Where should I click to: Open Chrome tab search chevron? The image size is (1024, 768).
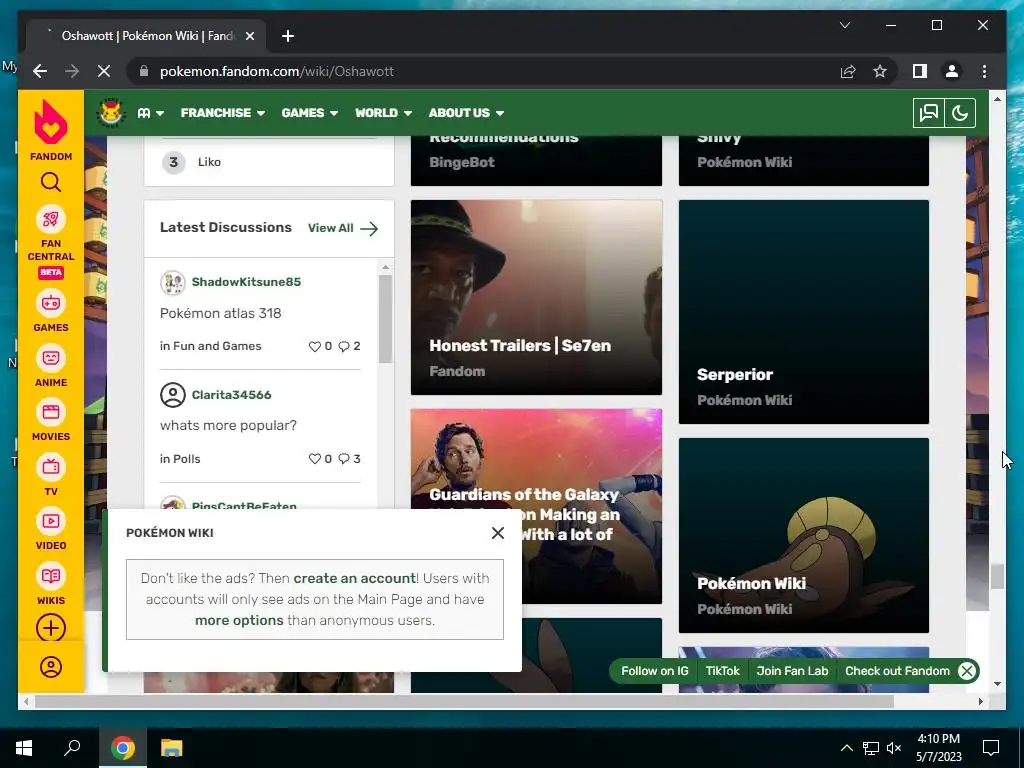pyautogui.click(x=845, y=25)
